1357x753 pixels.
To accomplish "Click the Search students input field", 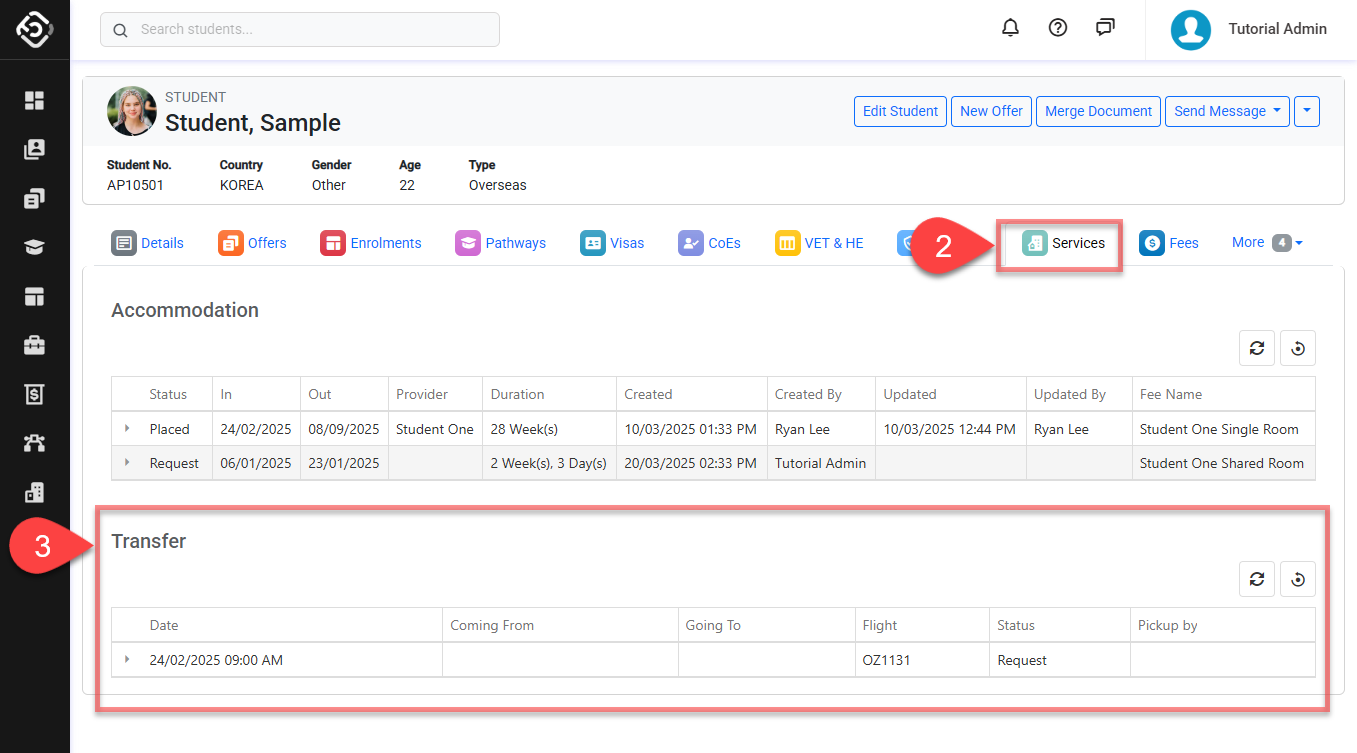I will [310, 30].
